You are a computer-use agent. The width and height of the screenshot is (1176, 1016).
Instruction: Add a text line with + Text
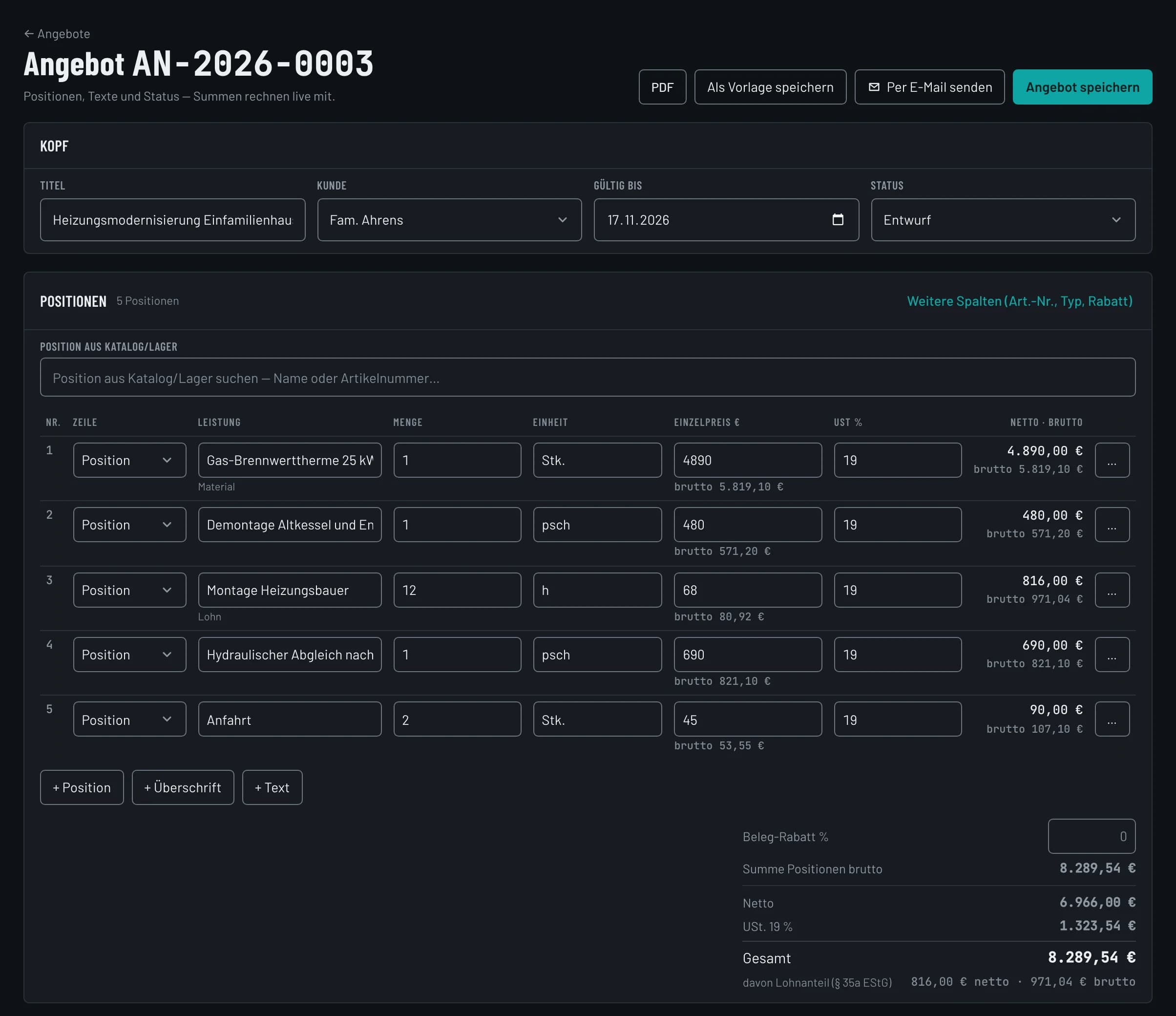[272, 787]
